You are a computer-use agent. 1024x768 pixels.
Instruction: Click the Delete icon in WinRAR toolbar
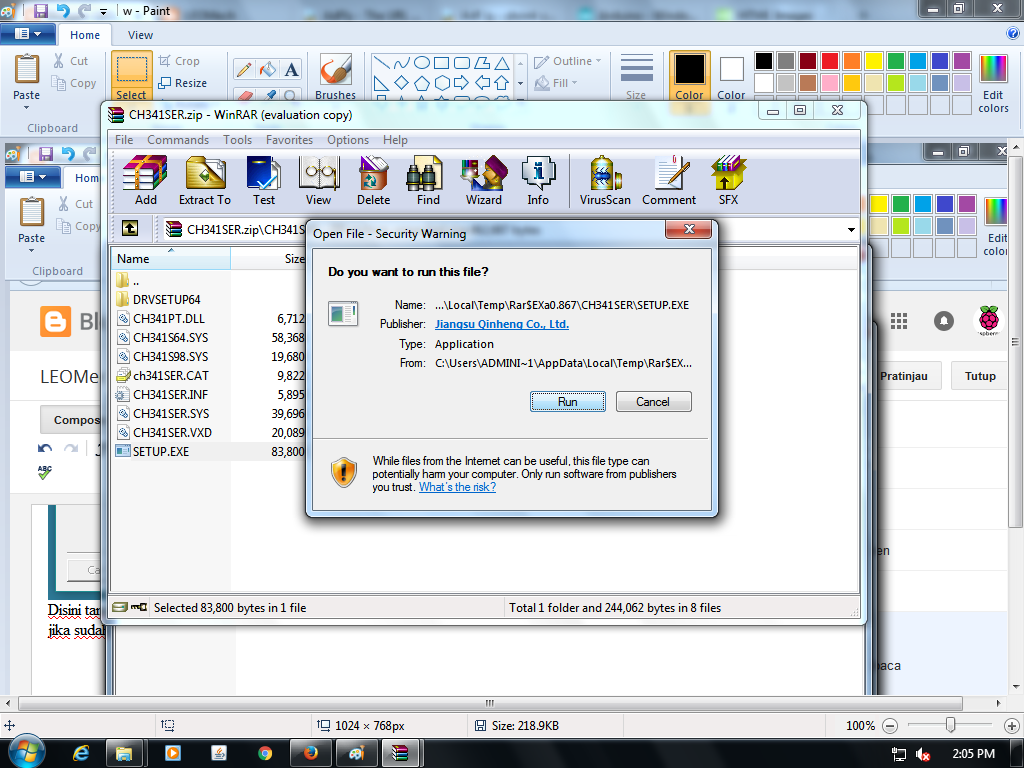point(374,181)
